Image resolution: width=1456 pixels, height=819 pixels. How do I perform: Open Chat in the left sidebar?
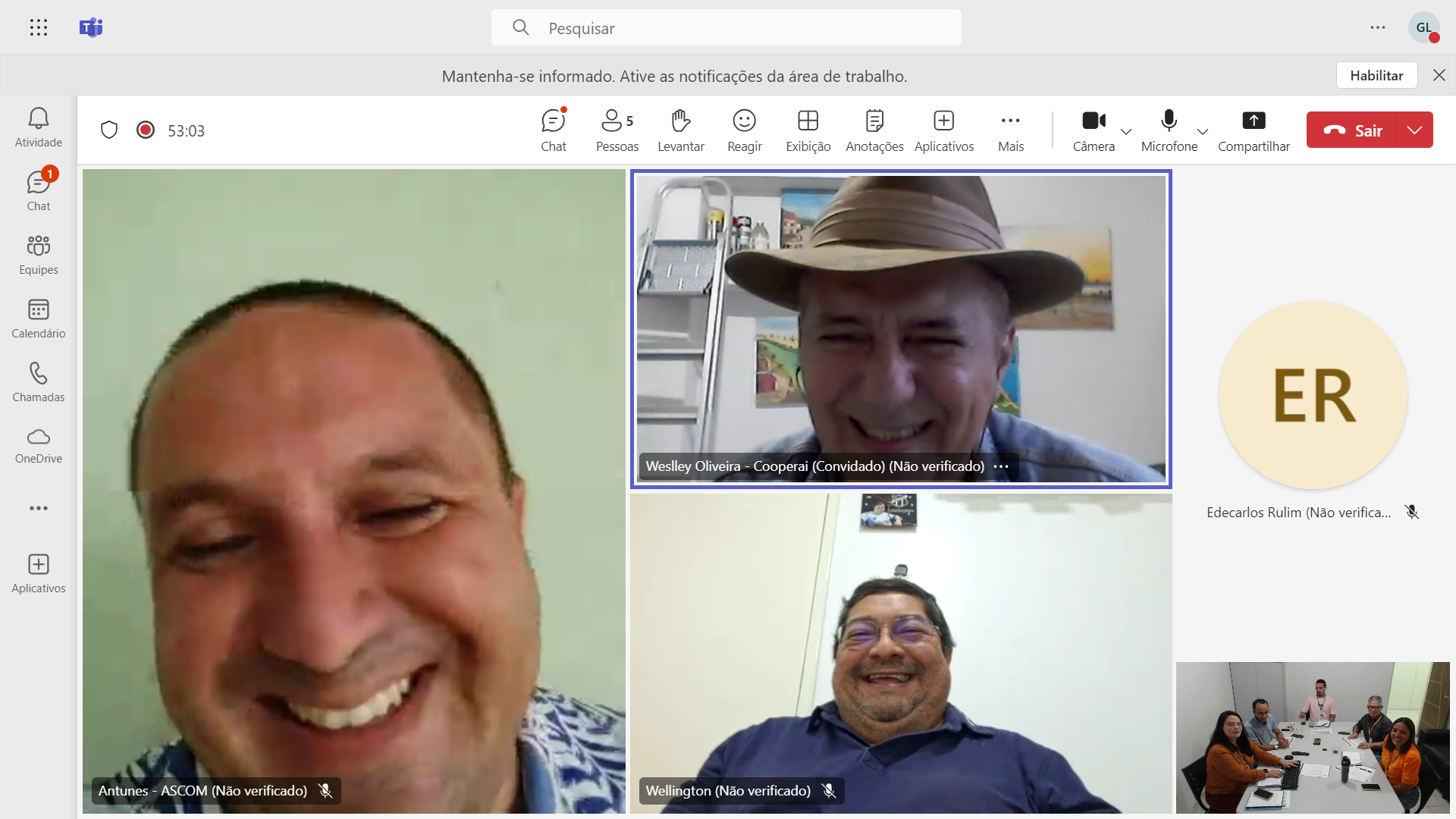point(39,191)
